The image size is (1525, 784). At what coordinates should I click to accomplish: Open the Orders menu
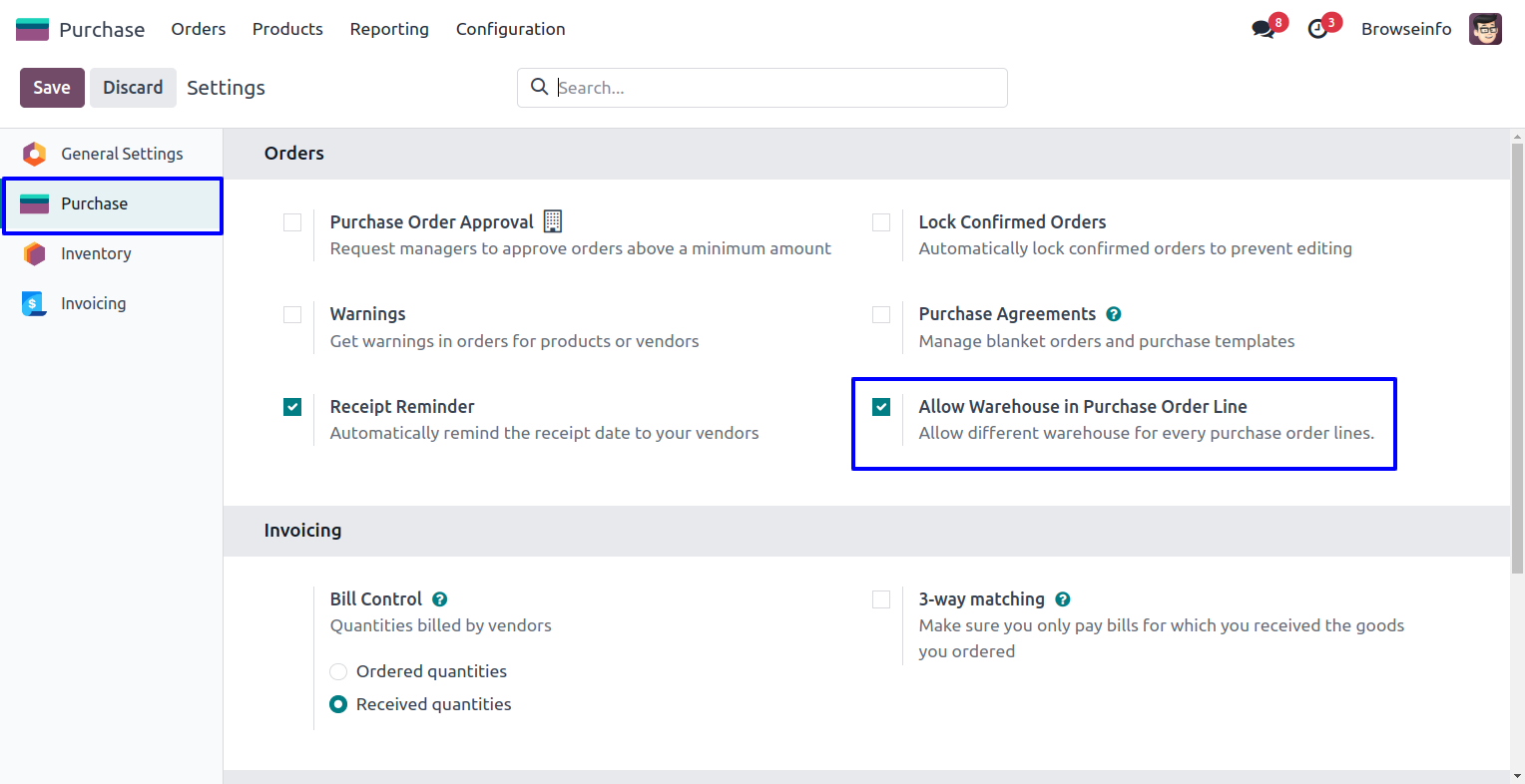[x=199, y=29]
